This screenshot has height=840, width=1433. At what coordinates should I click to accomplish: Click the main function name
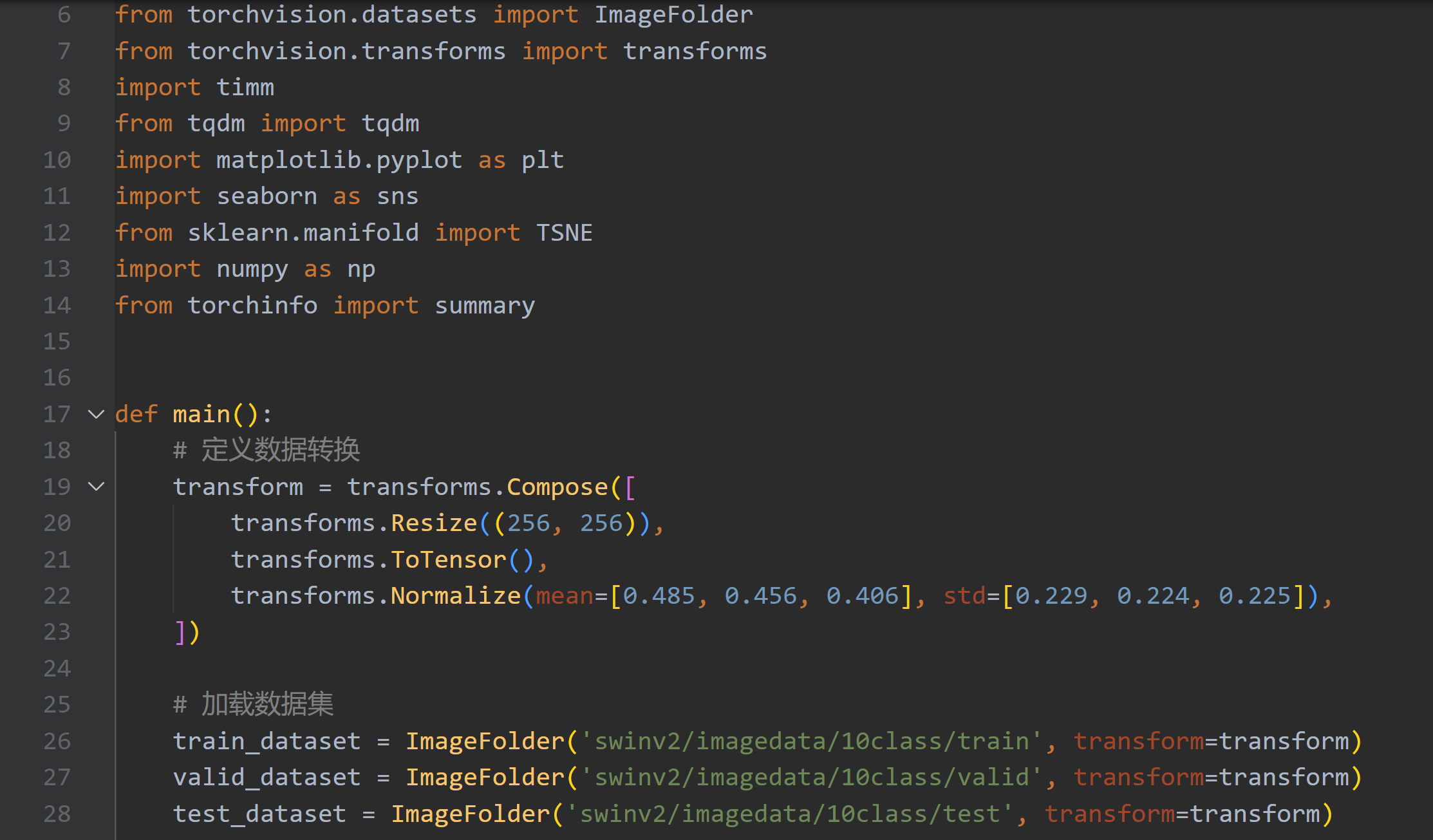pos(201,414)
